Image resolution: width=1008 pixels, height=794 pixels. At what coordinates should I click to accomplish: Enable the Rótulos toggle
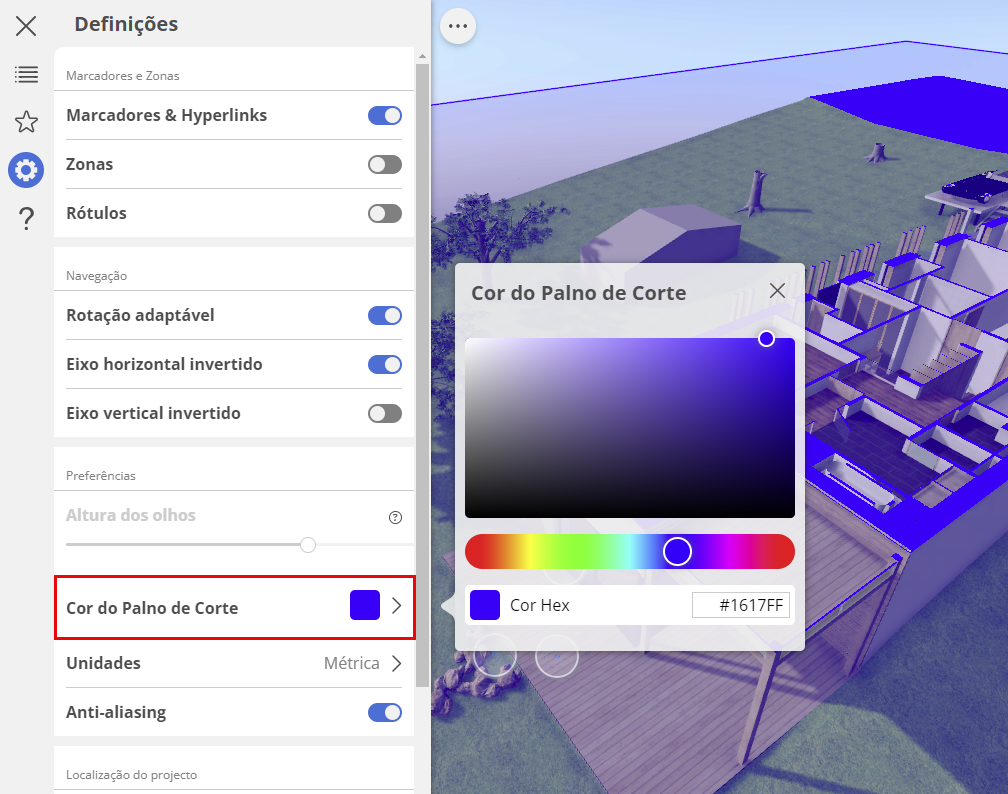click(x=384, y=213)
